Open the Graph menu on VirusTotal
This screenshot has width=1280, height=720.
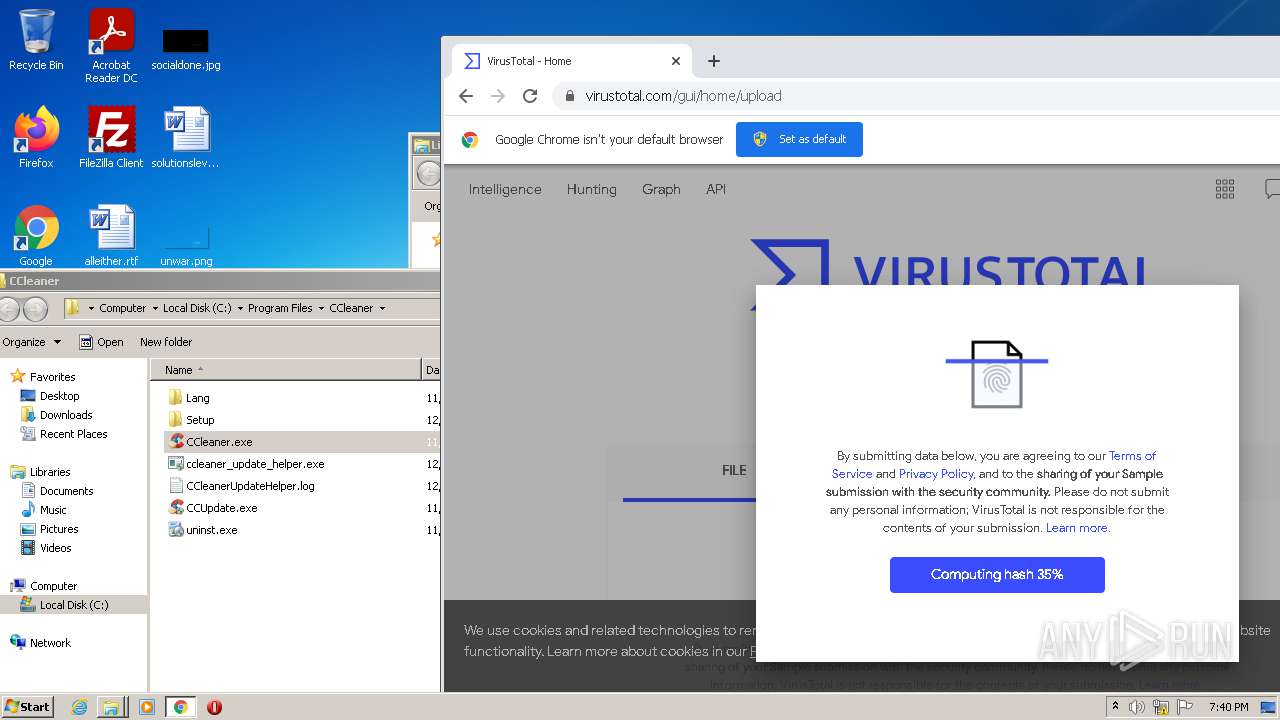tap(661, 189)
